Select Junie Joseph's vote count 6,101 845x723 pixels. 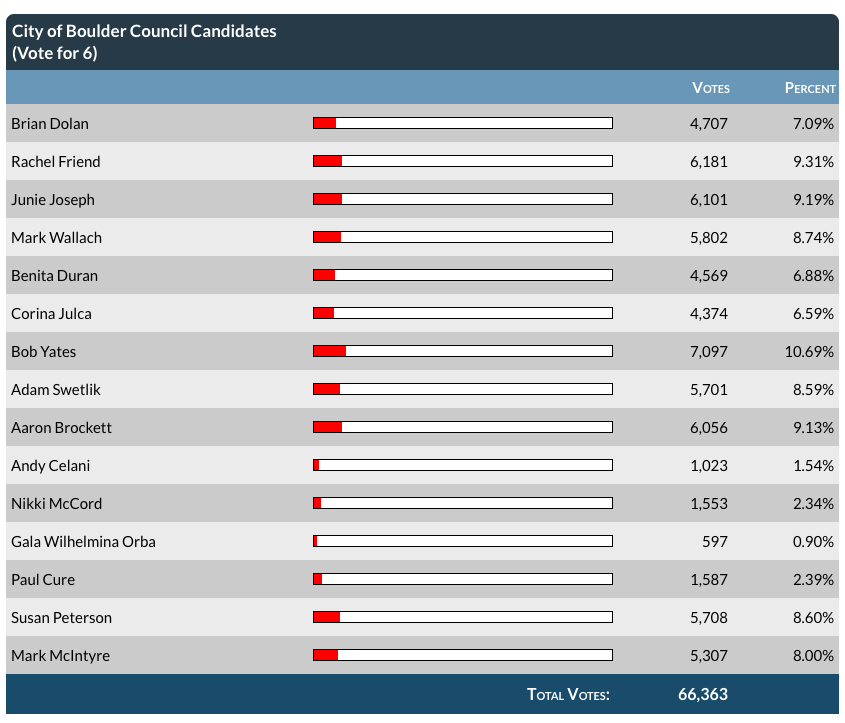click(708, 199)
